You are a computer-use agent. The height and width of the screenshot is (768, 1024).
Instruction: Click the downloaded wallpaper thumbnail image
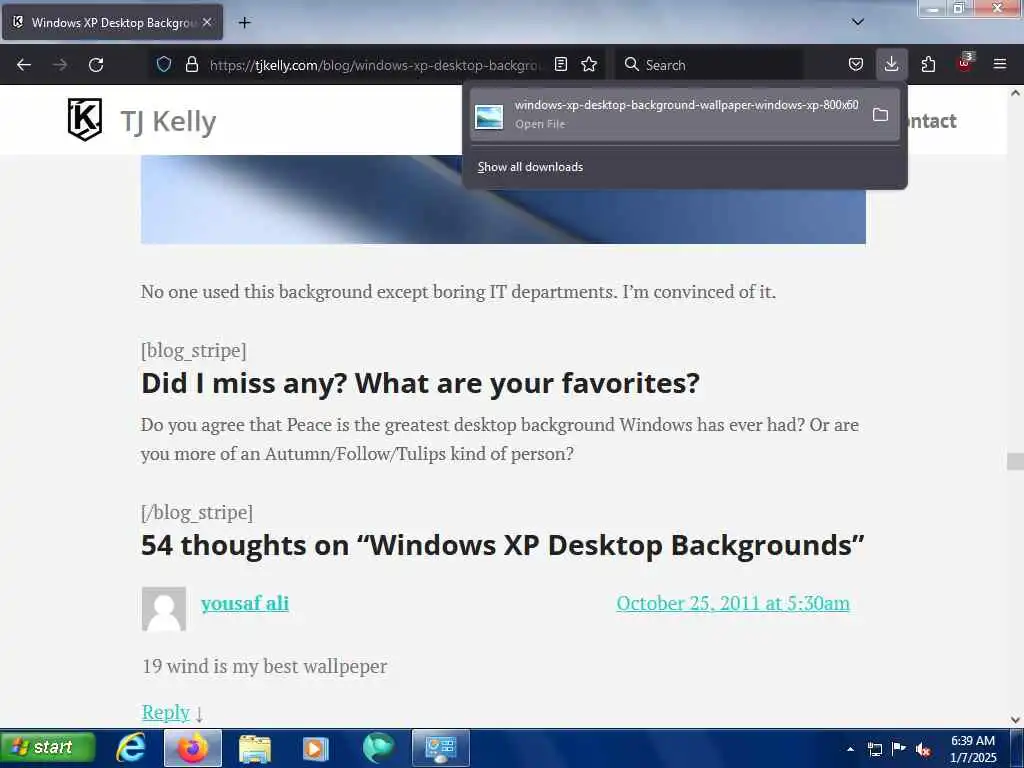coord(488,116)
